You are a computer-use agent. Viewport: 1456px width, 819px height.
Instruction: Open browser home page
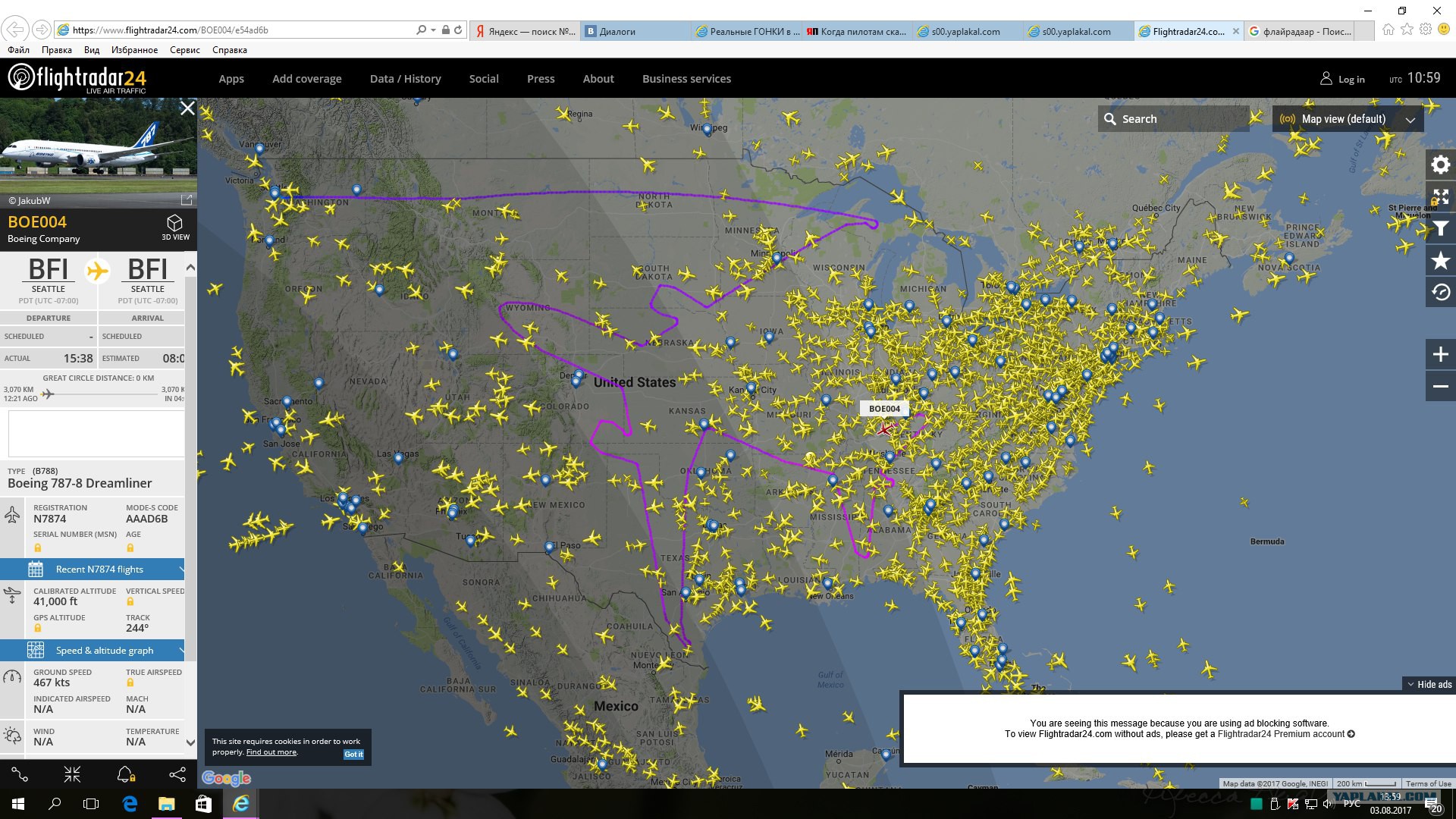point(1388,30)
